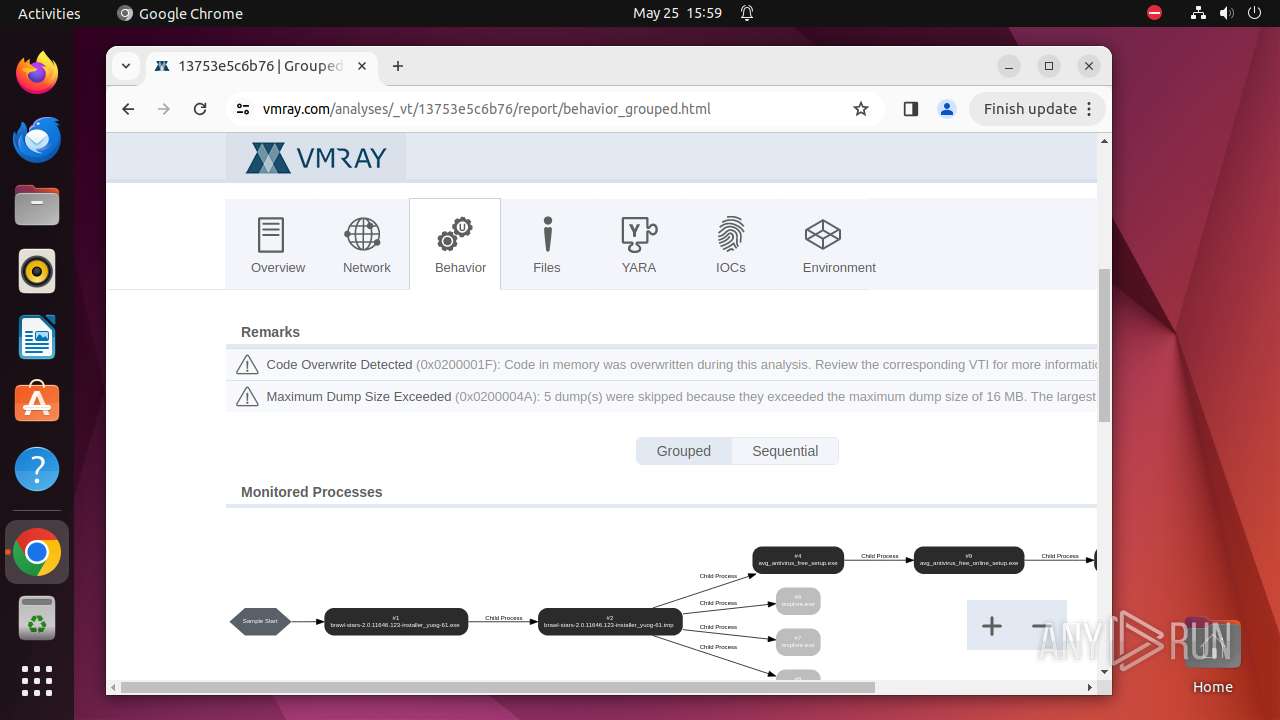
Task: Open volume indicator in system tray
Action: [x=1226, y=13]
